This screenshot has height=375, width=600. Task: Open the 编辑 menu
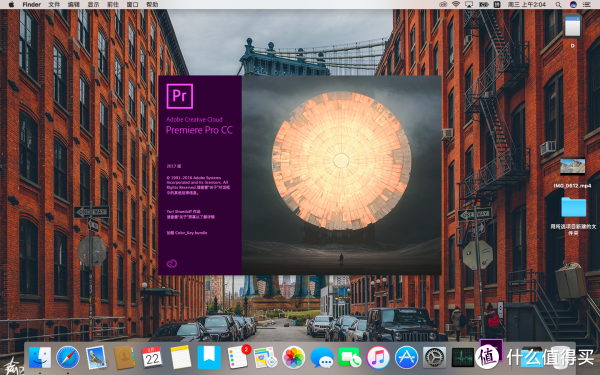point(73,5)
